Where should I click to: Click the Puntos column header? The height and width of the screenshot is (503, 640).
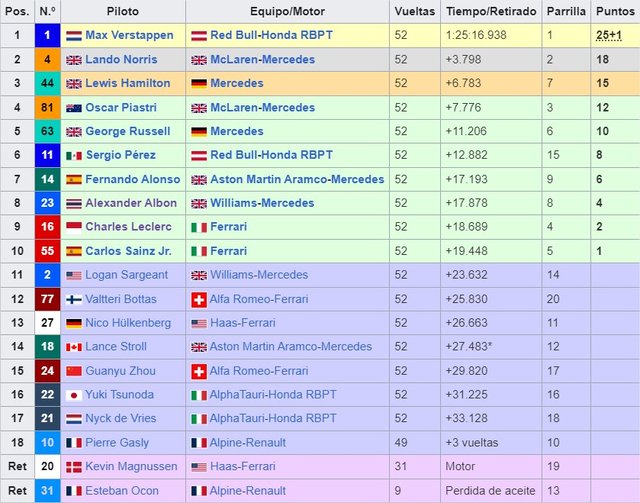(x=615, y=11)
